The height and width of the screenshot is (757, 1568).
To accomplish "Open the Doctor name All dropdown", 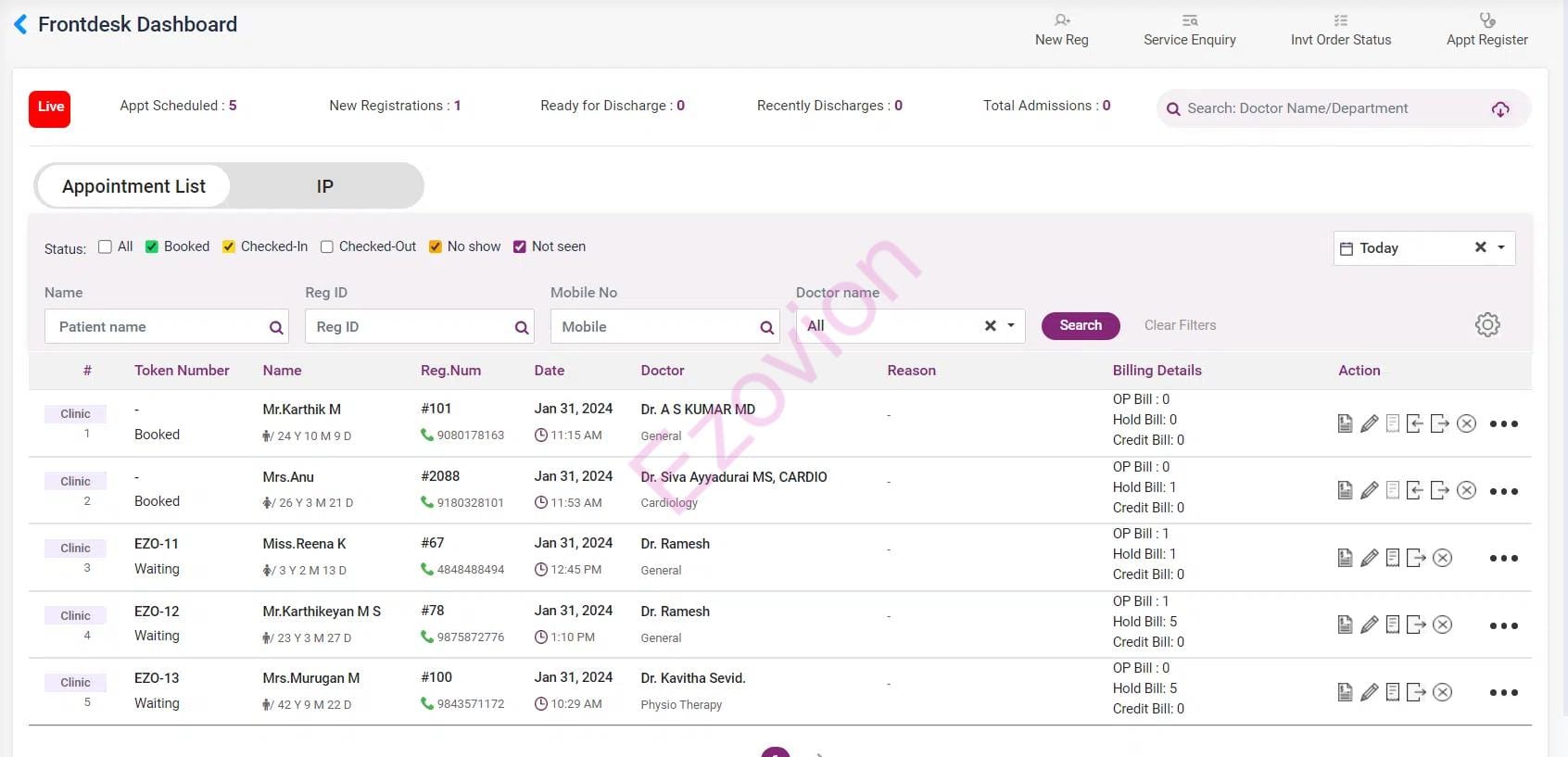I will (x=1011, y=326).
